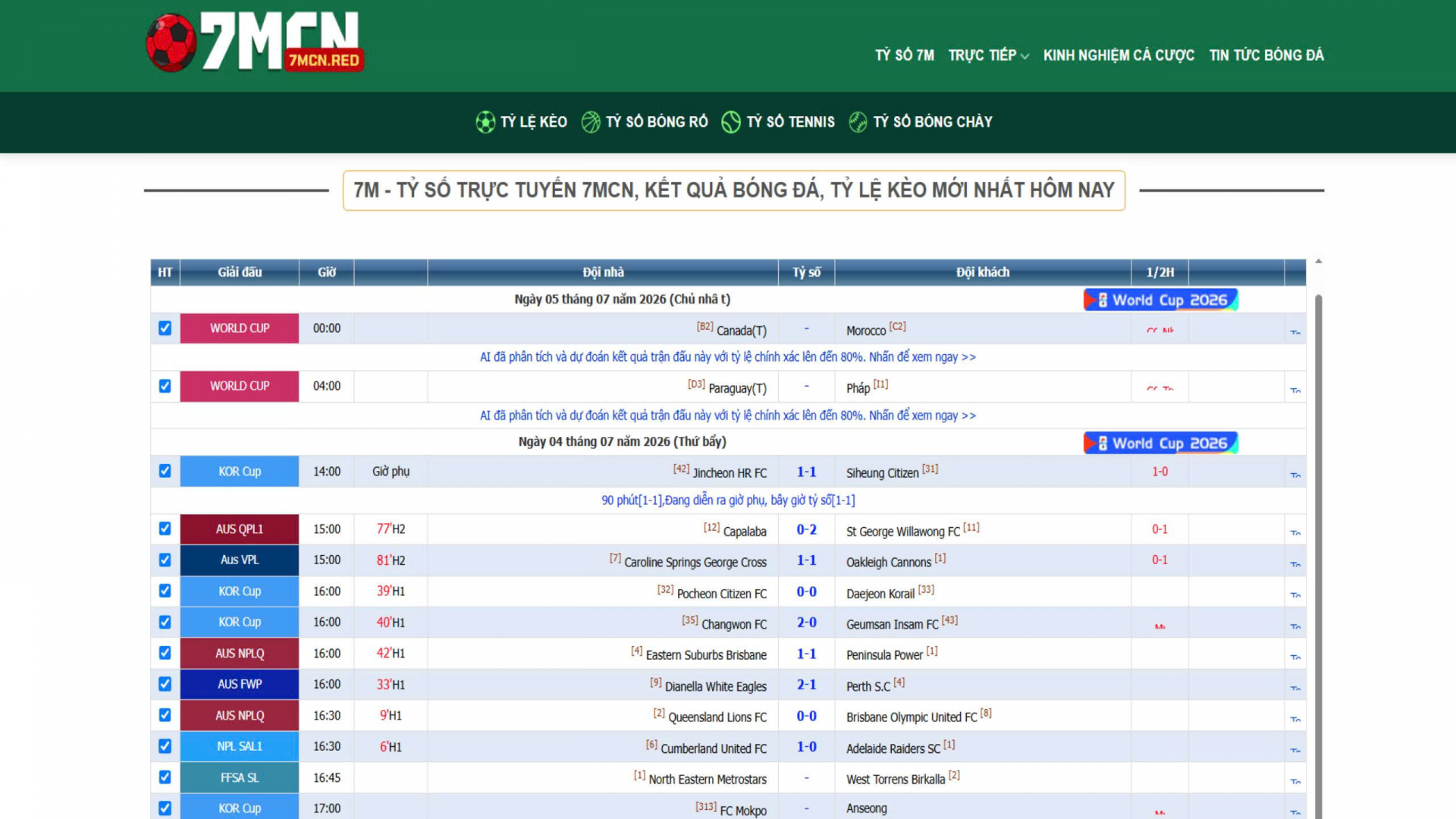Select team name Adelaide Raiders SC

point(893,749)
